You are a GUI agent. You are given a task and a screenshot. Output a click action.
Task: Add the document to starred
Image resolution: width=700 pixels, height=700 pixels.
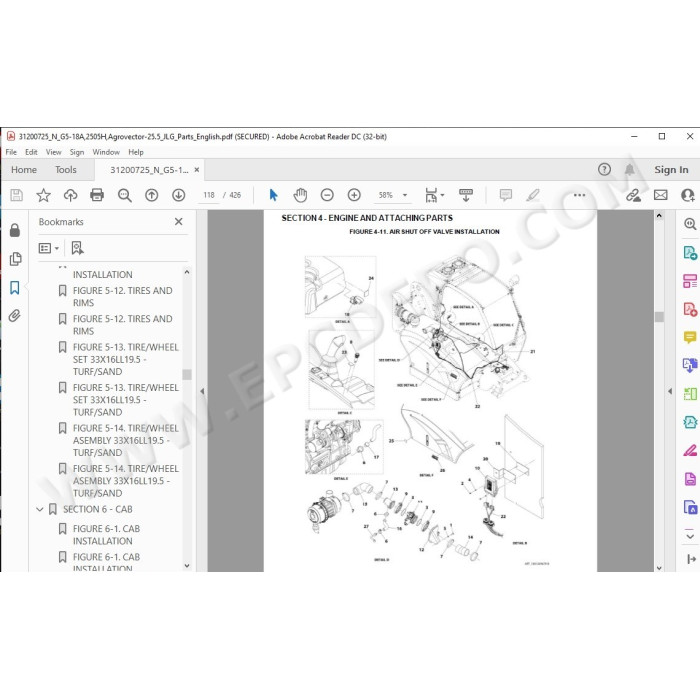coord(43,195)
